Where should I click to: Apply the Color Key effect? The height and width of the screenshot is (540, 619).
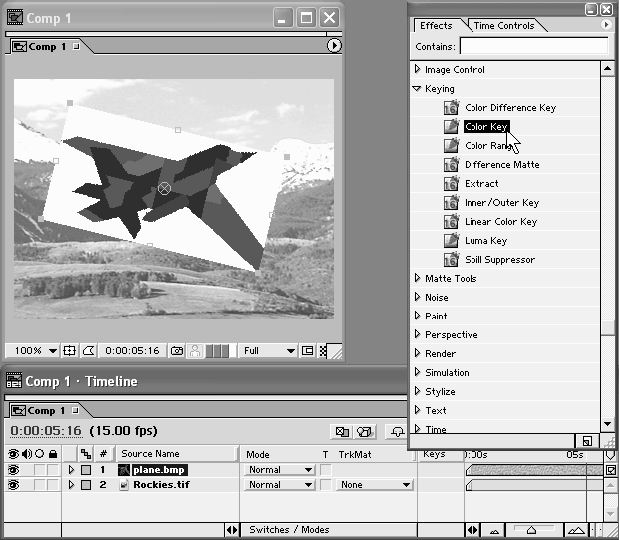click(486, 127)
